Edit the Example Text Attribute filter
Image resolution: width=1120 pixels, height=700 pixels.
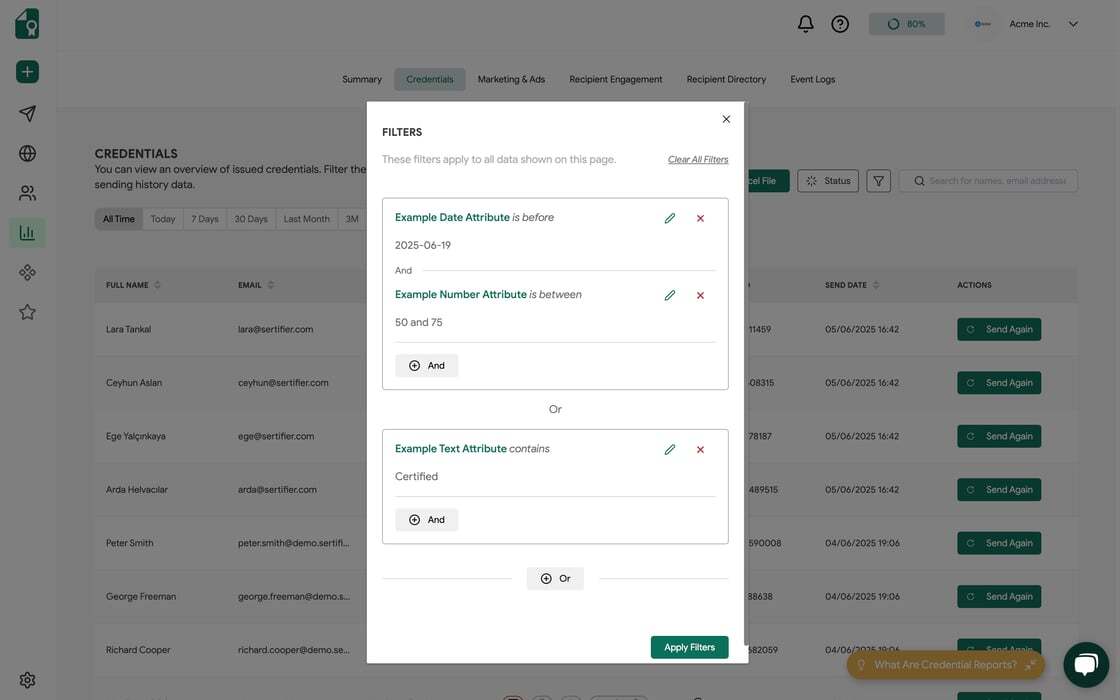(x=669, y=449)
